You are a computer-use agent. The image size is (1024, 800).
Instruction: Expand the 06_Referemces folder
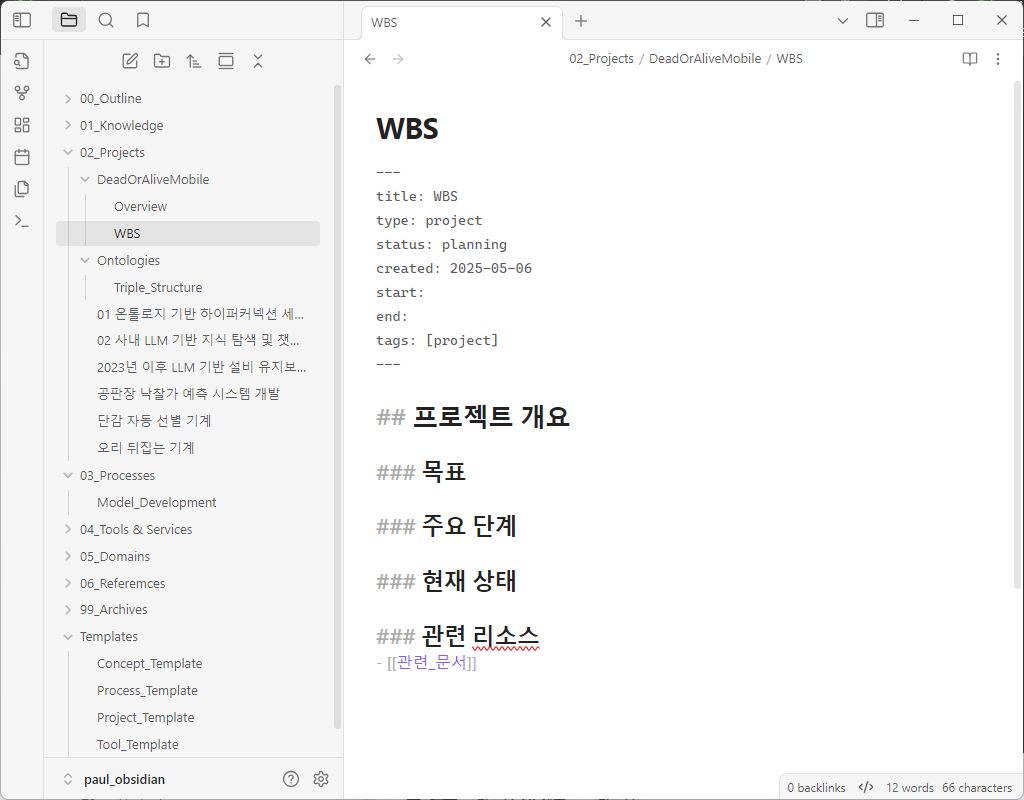(68, 583)
